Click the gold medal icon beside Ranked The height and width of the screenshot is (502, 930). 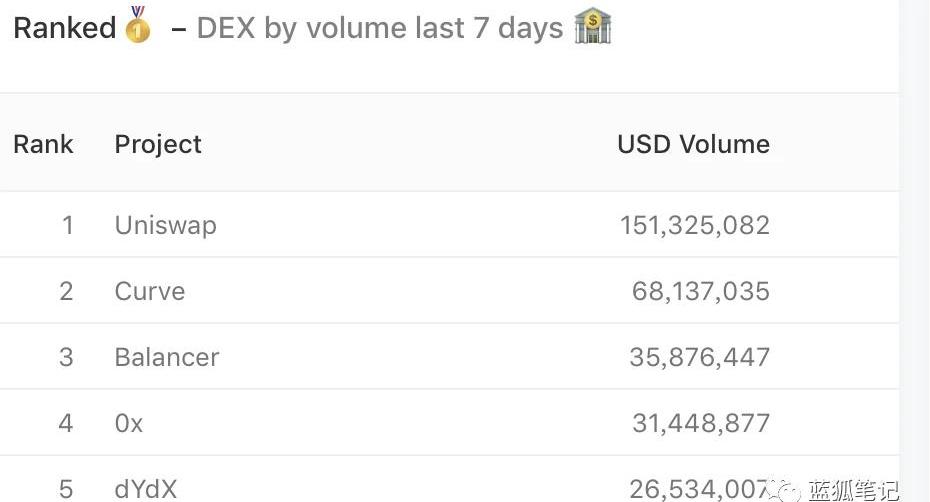pyautogui.click(x=138, y=26)
